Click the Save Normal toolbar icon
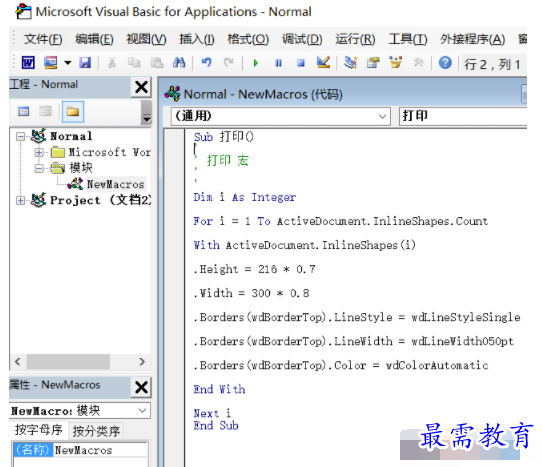Viewport: 542px width, 467px height. click(x=85, y=63)
